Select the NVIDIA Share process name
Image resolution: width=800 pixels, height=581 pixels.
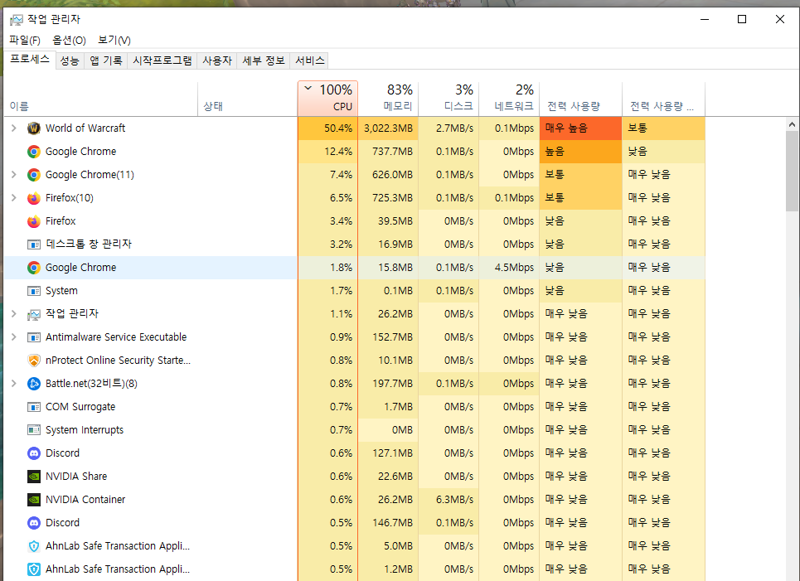tap(76, 476)
